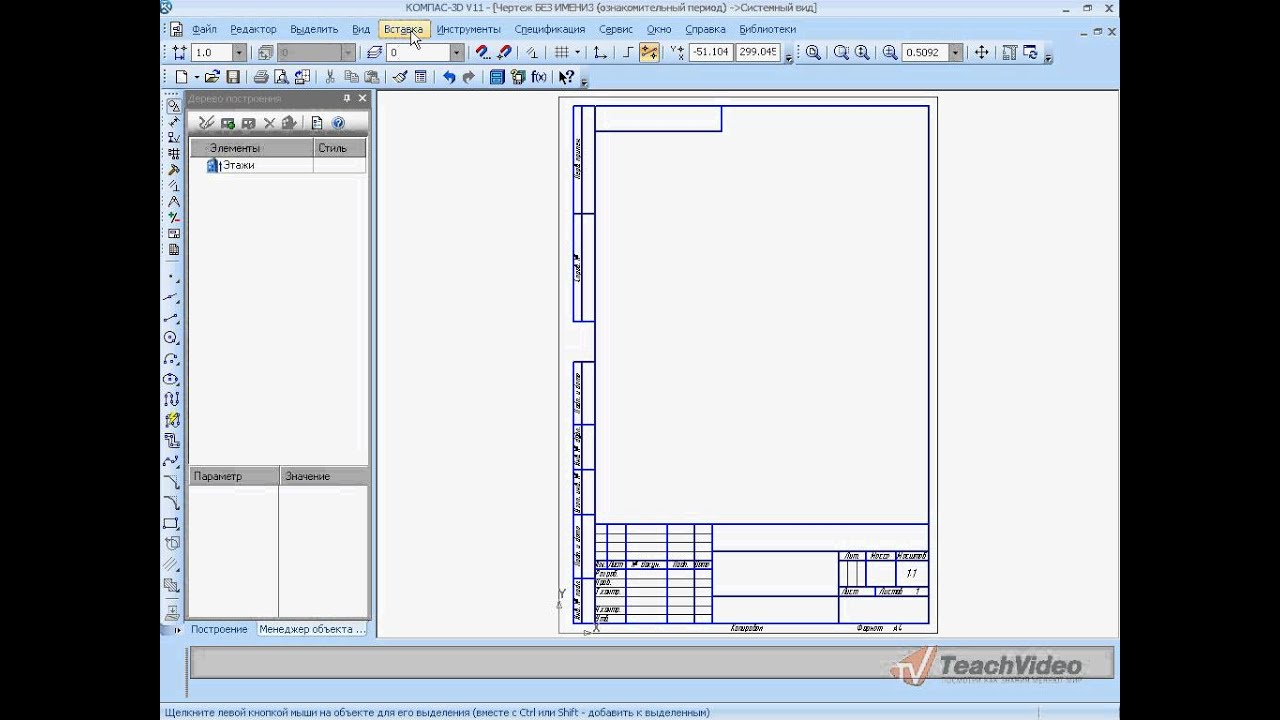Click the Paste clipboard icon
1280x720 pixels.
click(371, 77)
